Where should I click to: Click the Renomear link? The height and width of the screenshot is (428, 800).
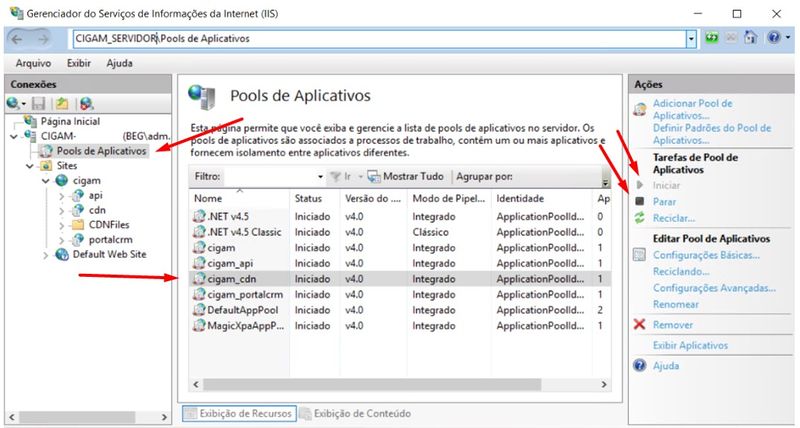676,305
